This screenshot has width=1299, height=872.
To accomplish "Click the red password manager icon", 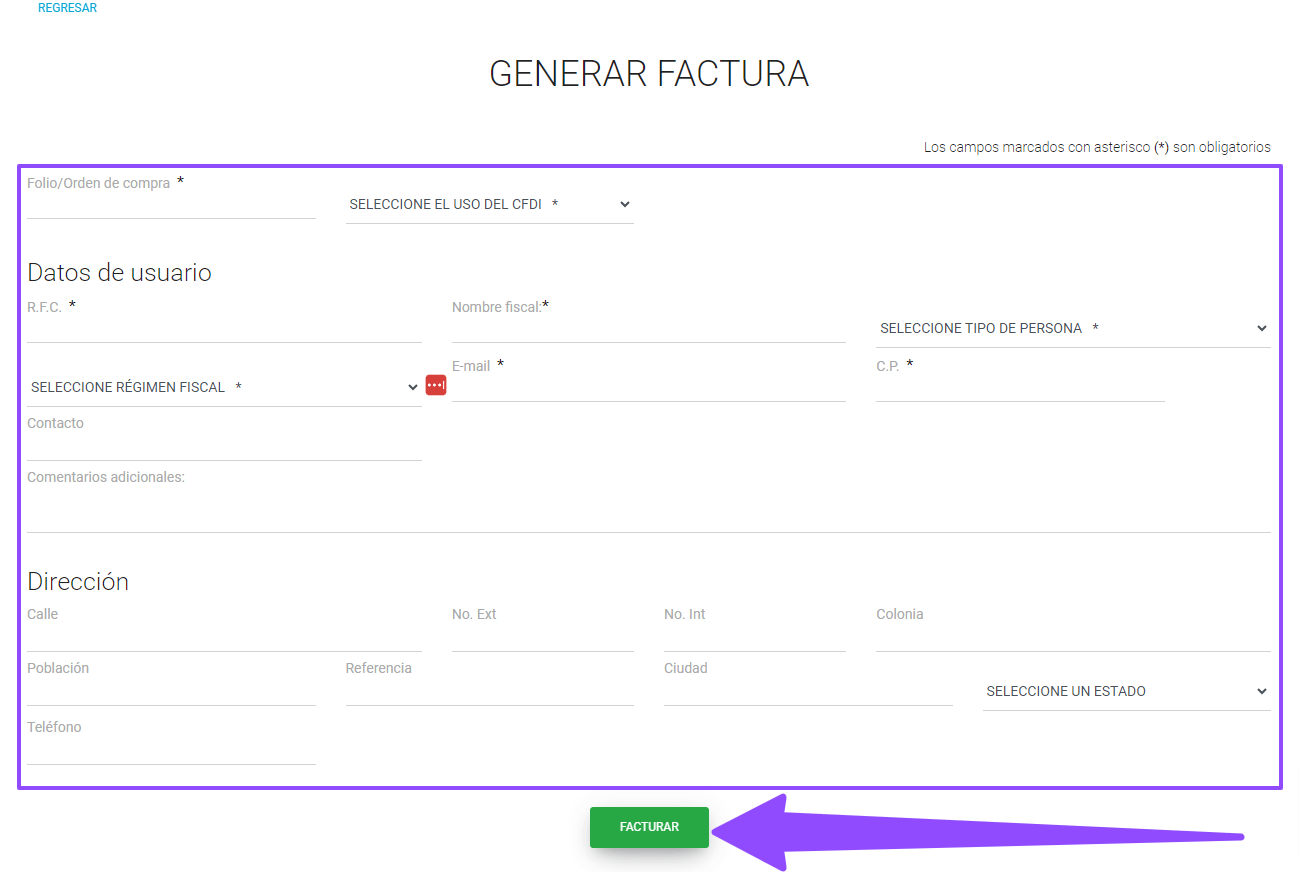I will point(436,385).
